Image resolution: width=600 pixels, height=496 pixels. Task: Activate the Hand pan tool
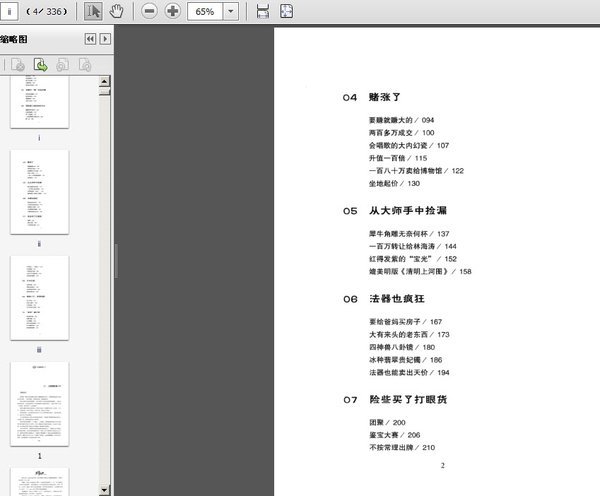(116, 11)
